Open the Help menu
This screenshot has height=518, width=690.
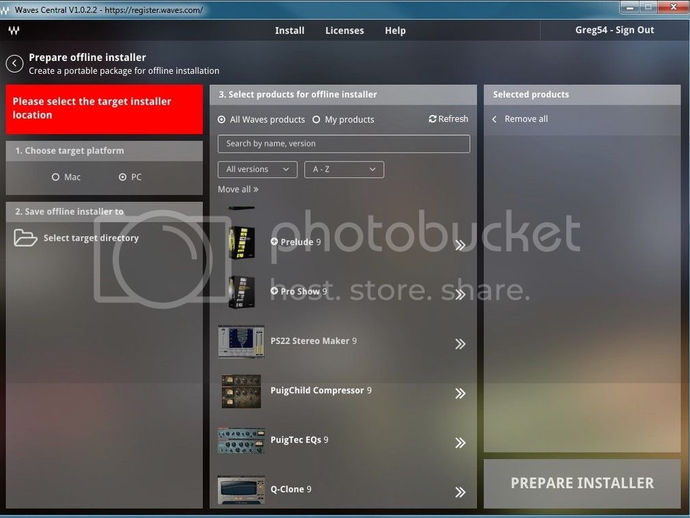pos(395,30)
